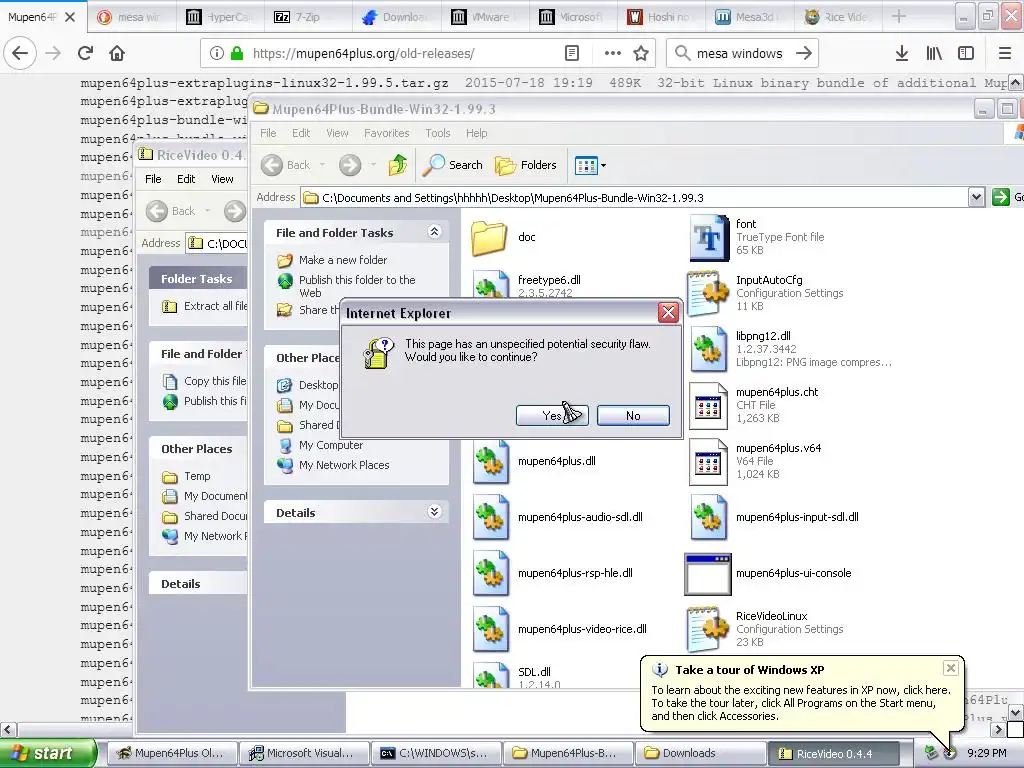Go back in the Firefox browser
Viewport: 1024px width, 768px height.
[x=20, y=53]
